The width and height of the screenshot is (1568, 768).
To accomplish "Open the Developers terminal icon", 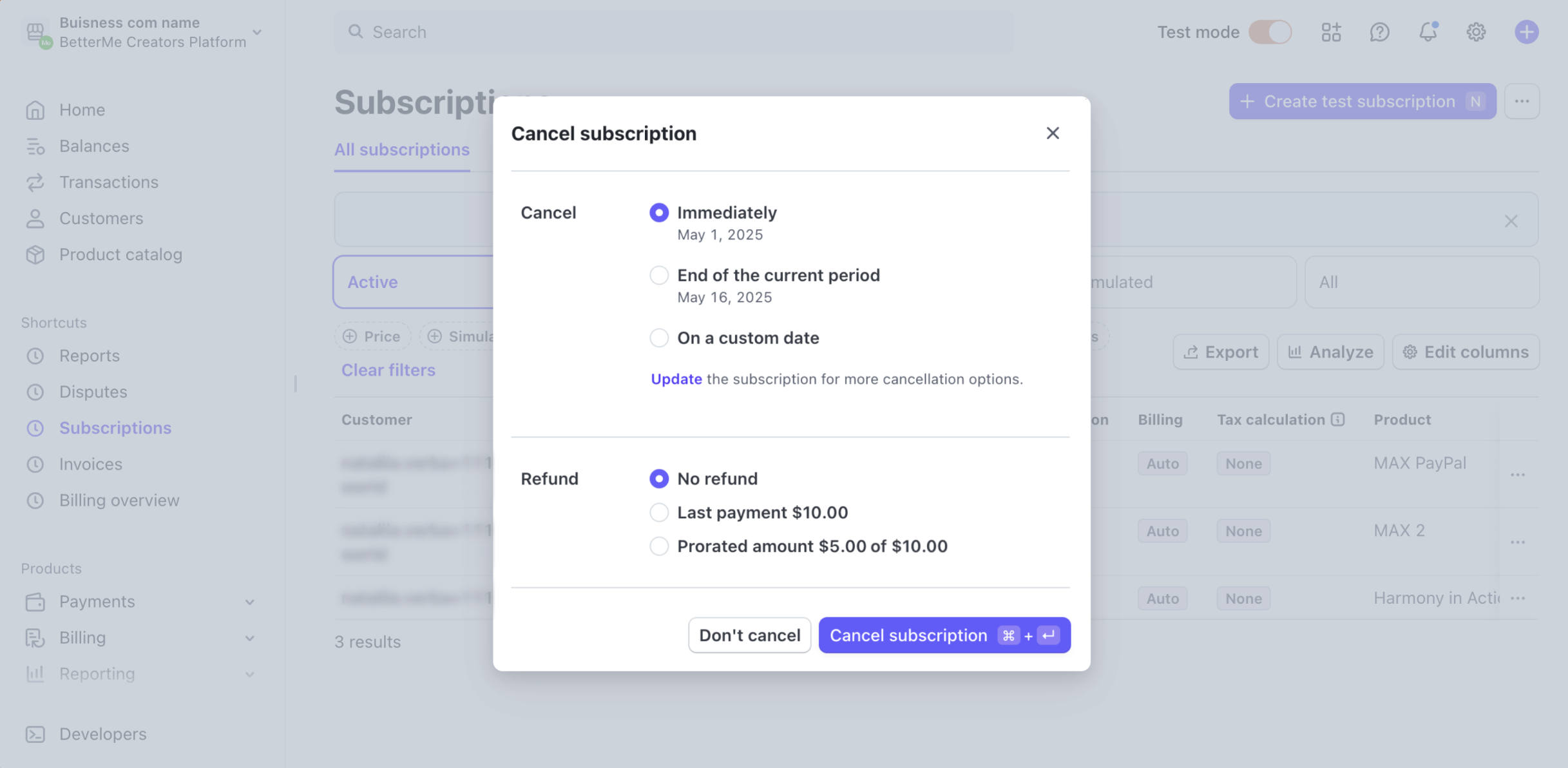I will [x=36, y=734].
